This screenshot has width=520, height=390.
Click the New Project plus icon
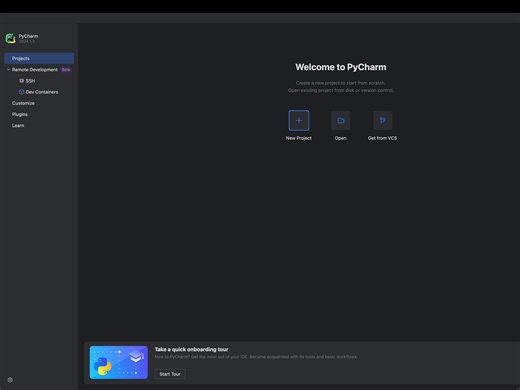pos(299,120)
